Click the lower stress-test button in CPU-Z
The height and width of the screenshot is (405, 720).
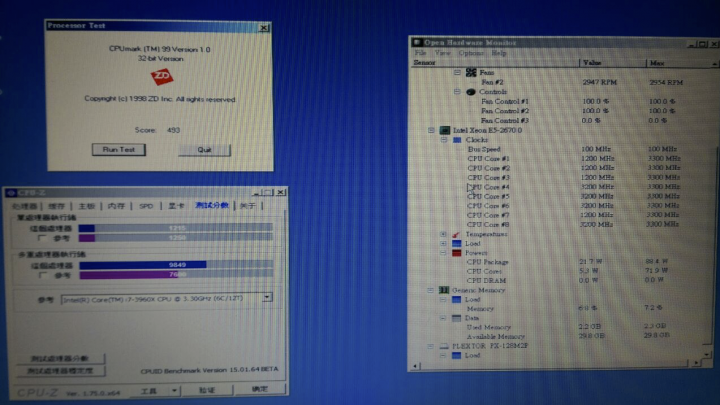point(60,371)
